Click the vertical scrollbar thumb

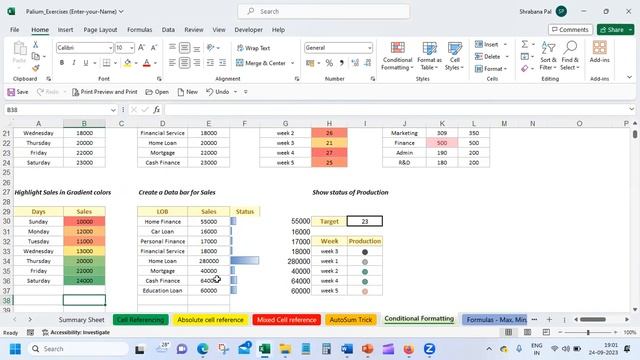(635, 134)
